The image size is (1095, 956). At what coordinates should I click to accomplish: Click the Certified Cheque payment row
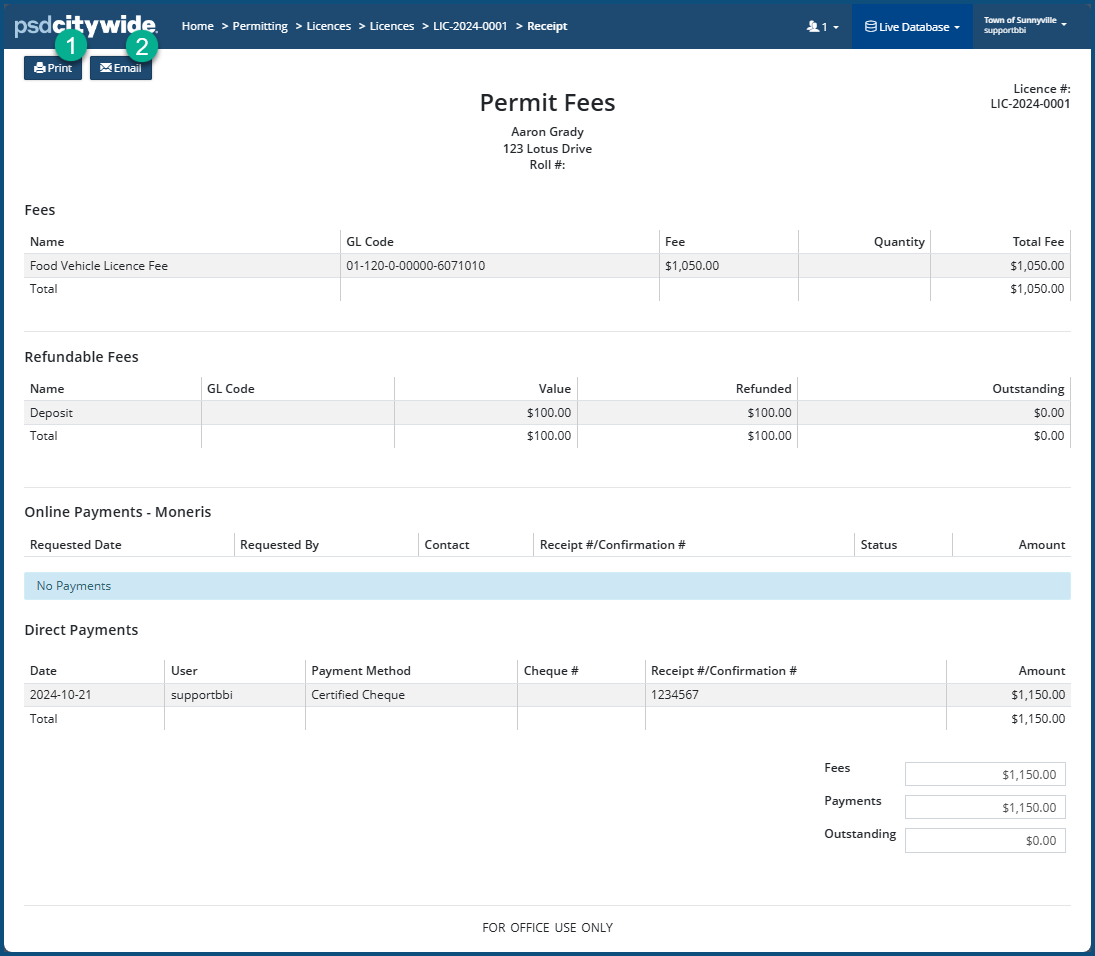tap(358, 695)
